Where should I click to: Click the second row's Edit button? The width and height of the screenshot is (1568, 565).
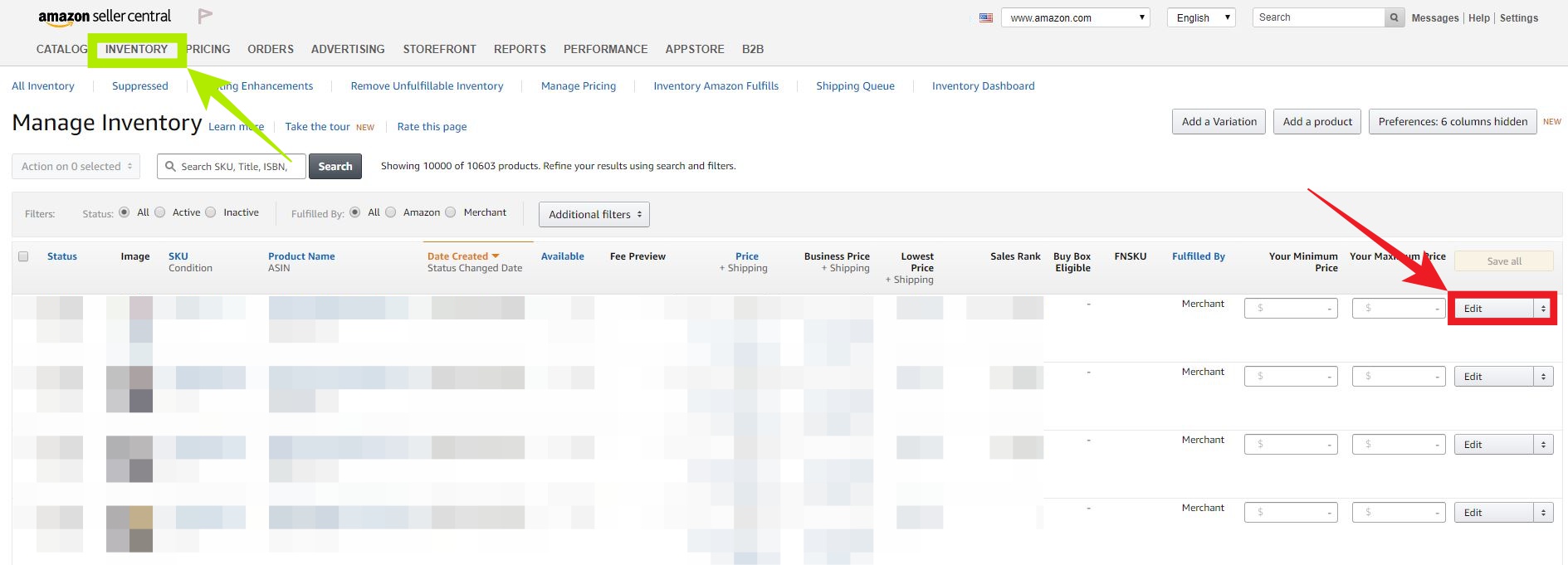[1494, 377]
